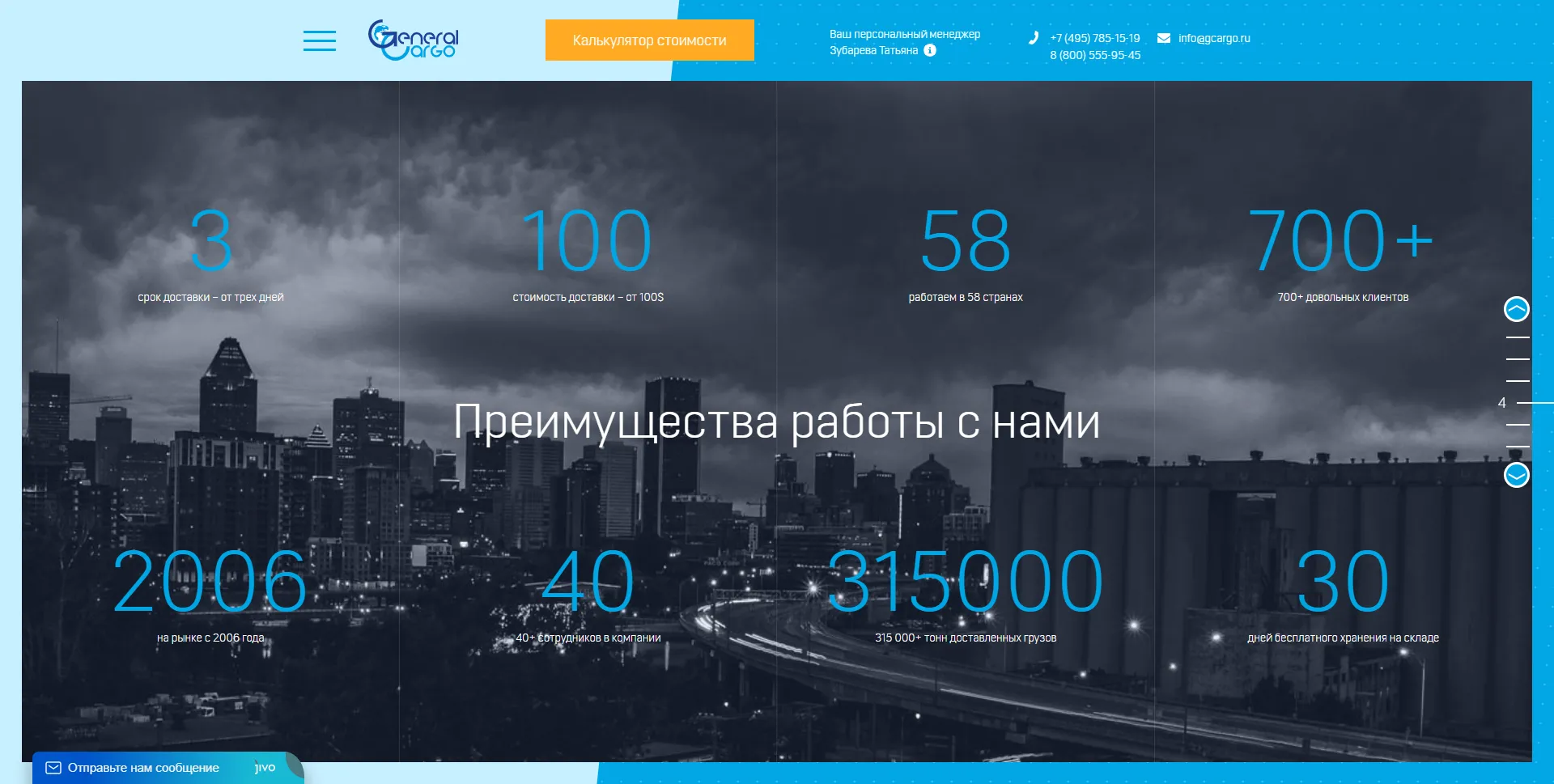The width and height of the screenshot is (1554, 784).
Task: Click the jivo logo in chat widget
Action: [x=265, y=767]
